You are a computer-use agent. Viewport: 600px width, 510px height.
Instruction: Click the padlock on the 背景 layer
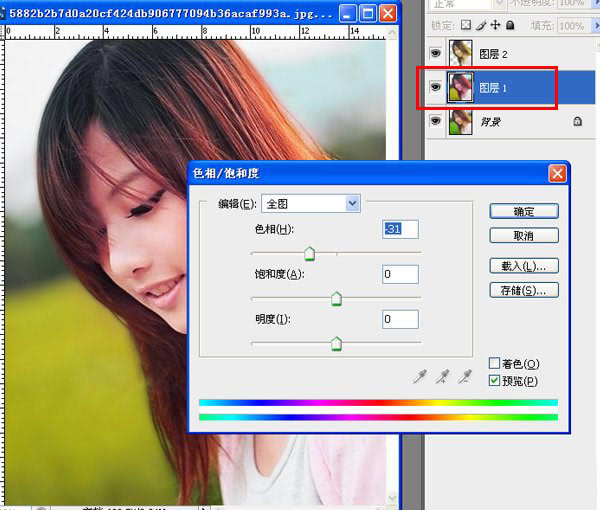(577, 121)
